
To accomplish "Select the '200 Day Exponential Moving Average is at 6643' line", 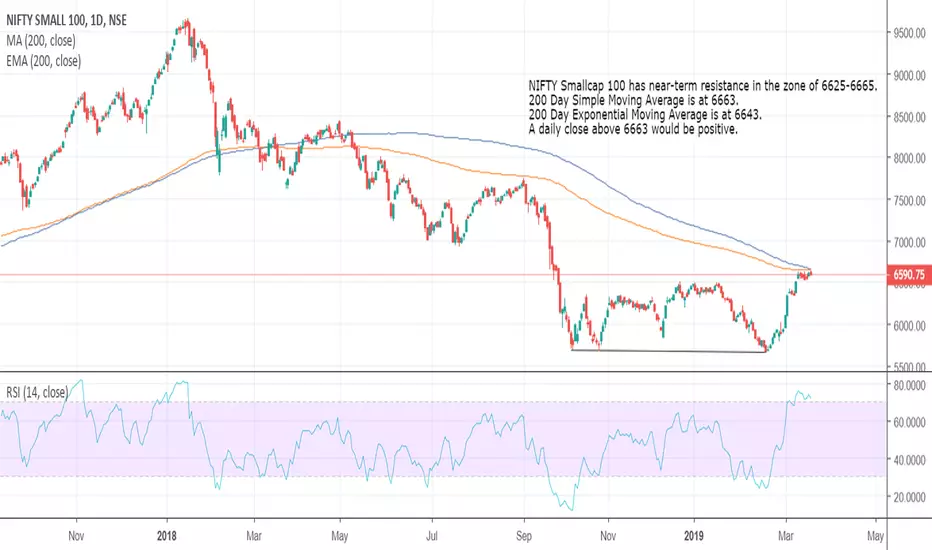I will [645, 114].
